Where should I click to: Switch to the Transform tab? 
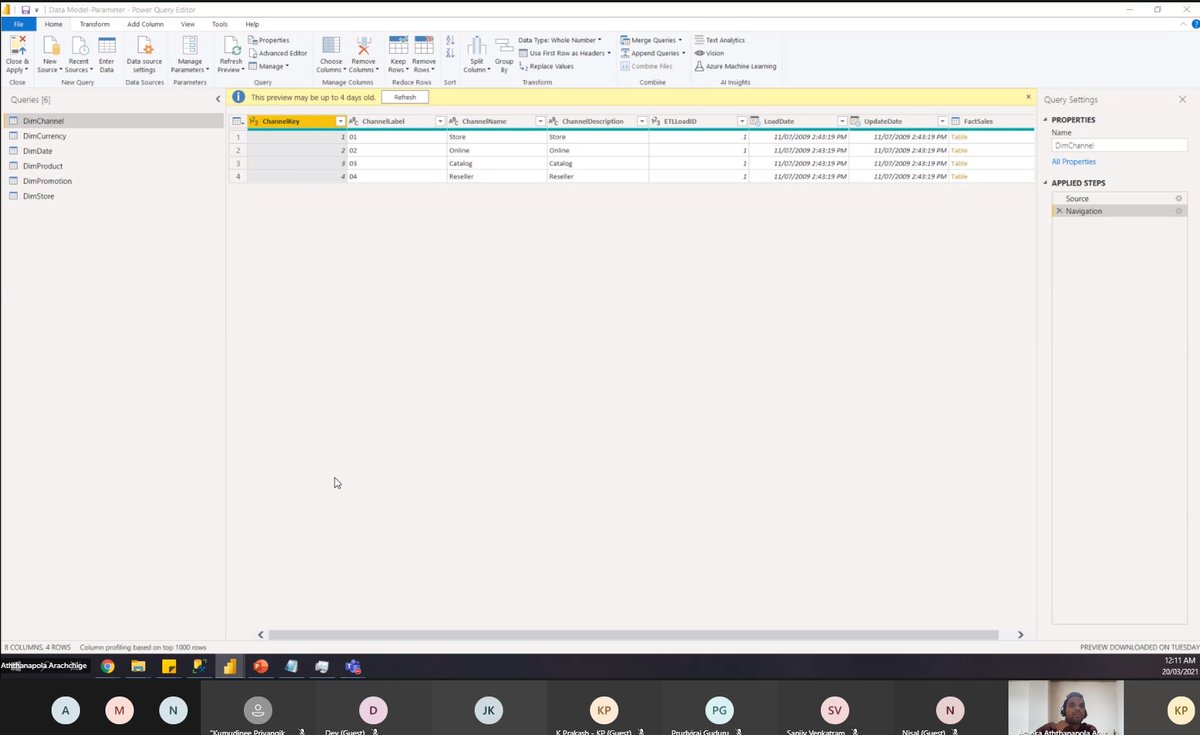(x=95, y=24)
